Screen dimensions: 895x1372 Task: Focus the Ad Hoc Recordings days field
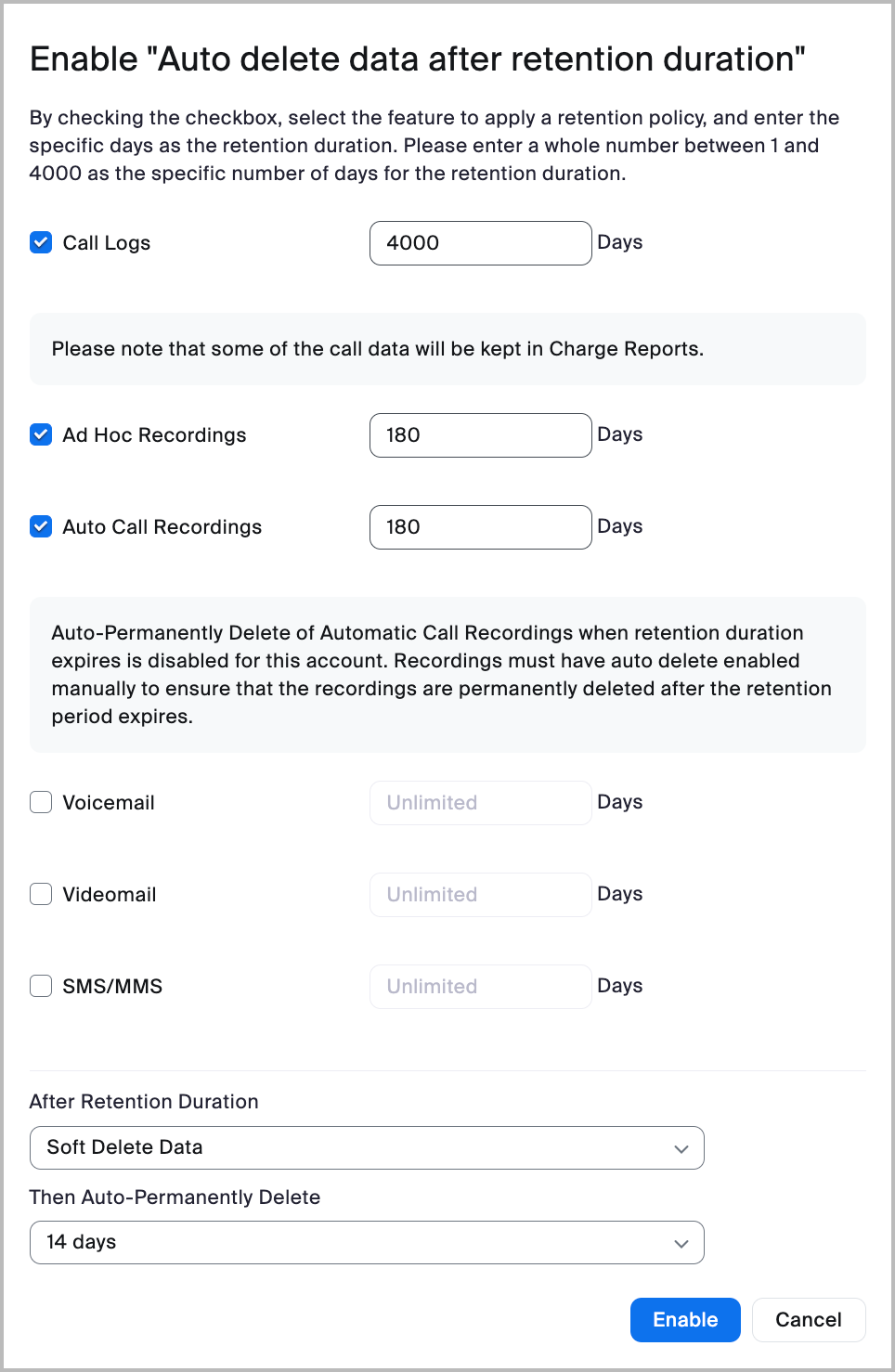tap(480, 435)
